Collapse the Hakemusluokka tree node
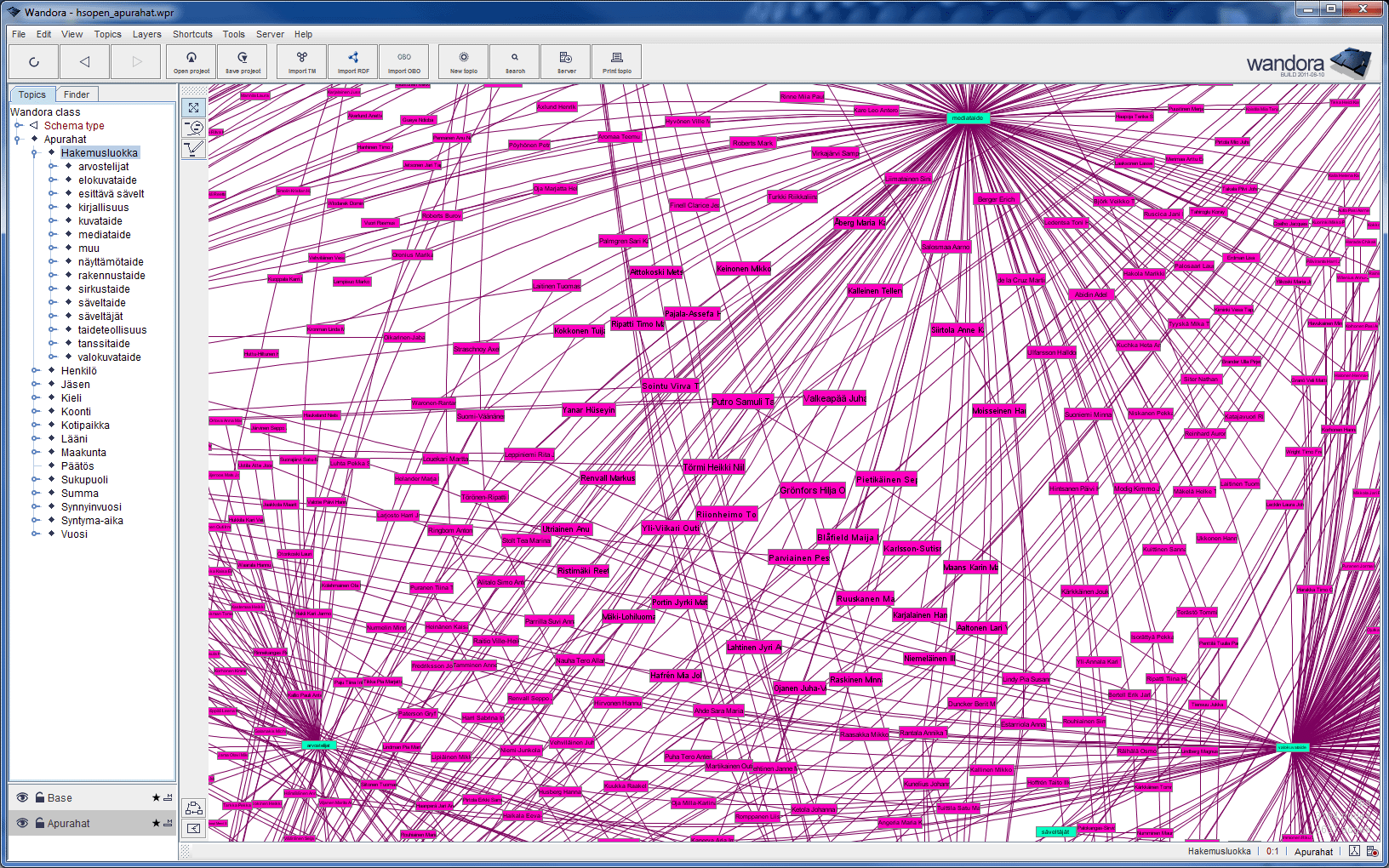 (36, 153)
